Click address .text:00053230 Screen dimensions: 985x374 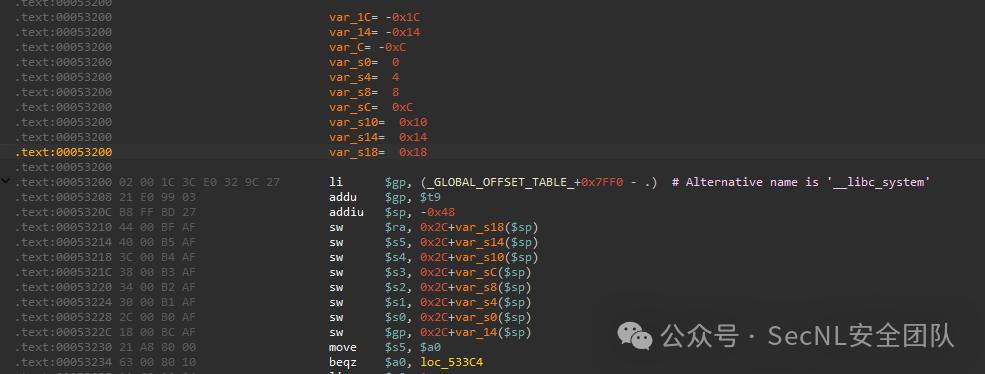click(x=63, y=347)
